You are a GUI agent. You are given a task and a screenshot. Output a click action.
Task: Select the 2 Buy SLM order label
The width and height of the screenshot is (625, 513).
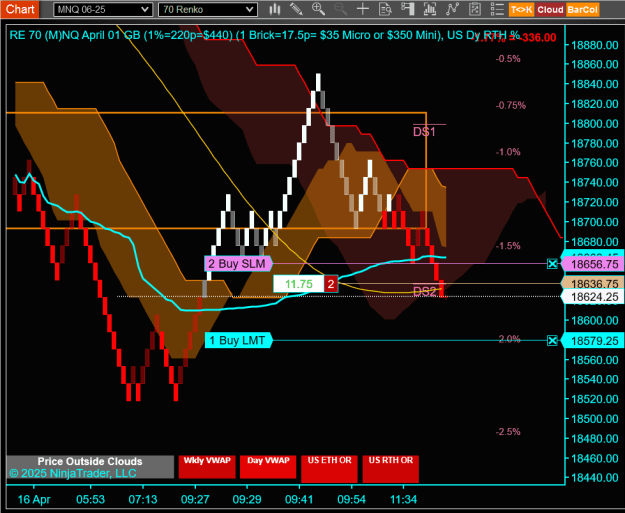(x=238, y=263)
